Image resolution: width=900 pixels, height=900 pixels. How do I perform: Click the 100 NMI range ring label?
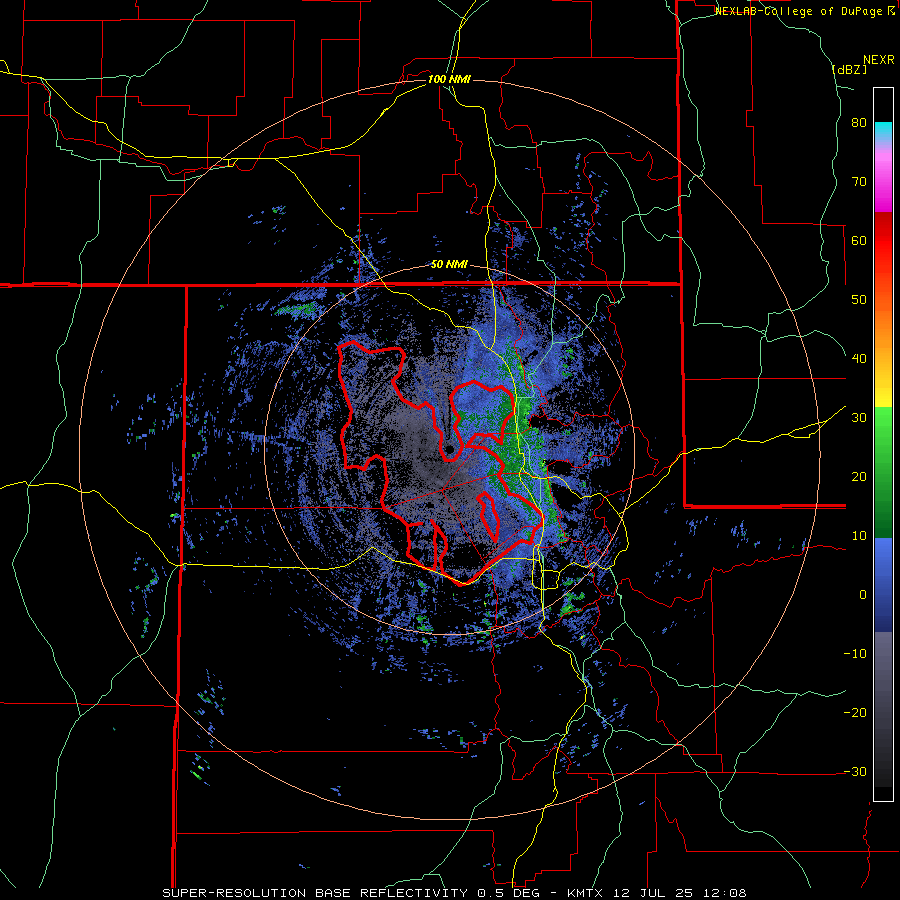click(x=449, y=79)
